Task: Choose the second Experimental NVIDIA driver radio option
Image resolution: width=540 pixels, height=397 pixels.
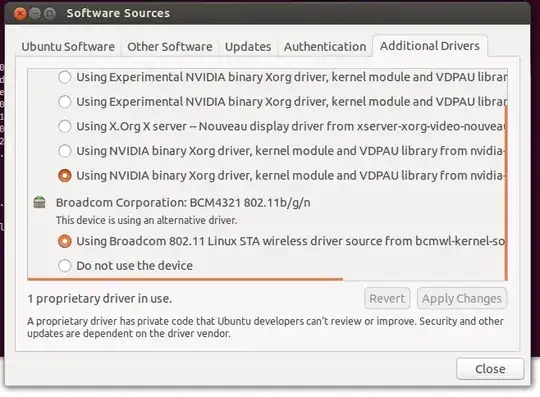Action: click(65, 102)
